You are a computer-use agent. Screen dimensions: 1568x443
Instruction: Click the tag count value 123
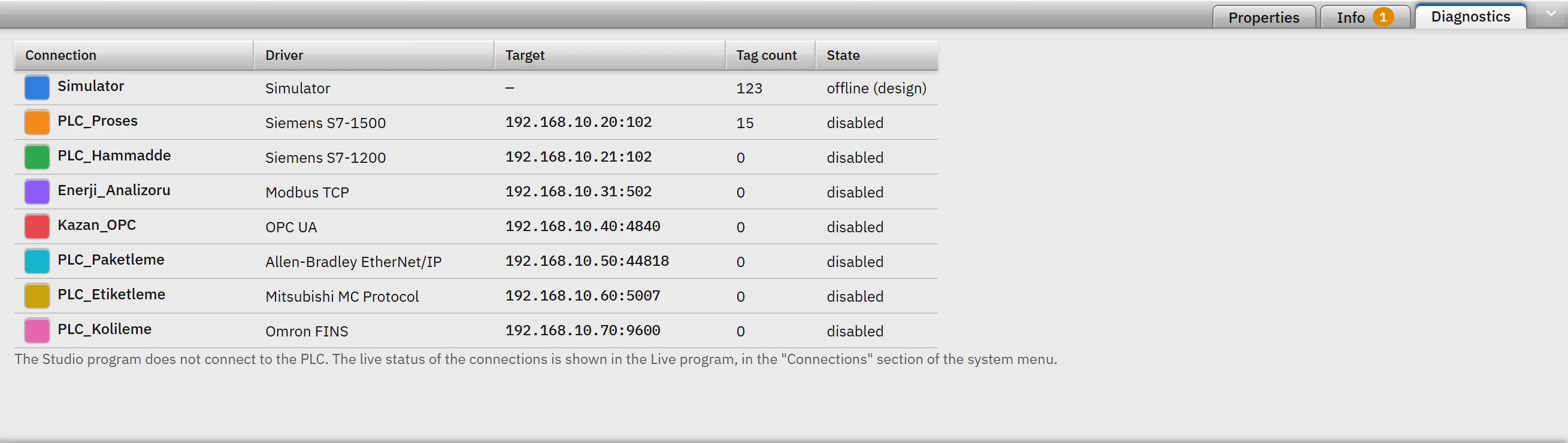click(x=749, y=88)
